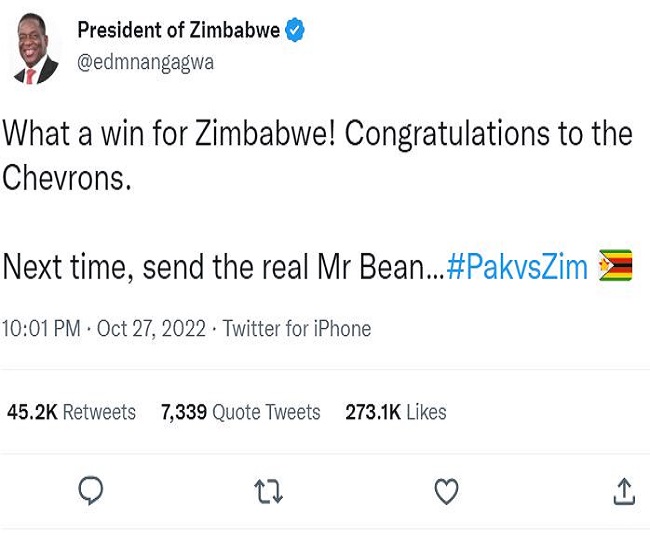Open the share tweet icon
Screen dimensions: 650x540
tap(623, 491)
